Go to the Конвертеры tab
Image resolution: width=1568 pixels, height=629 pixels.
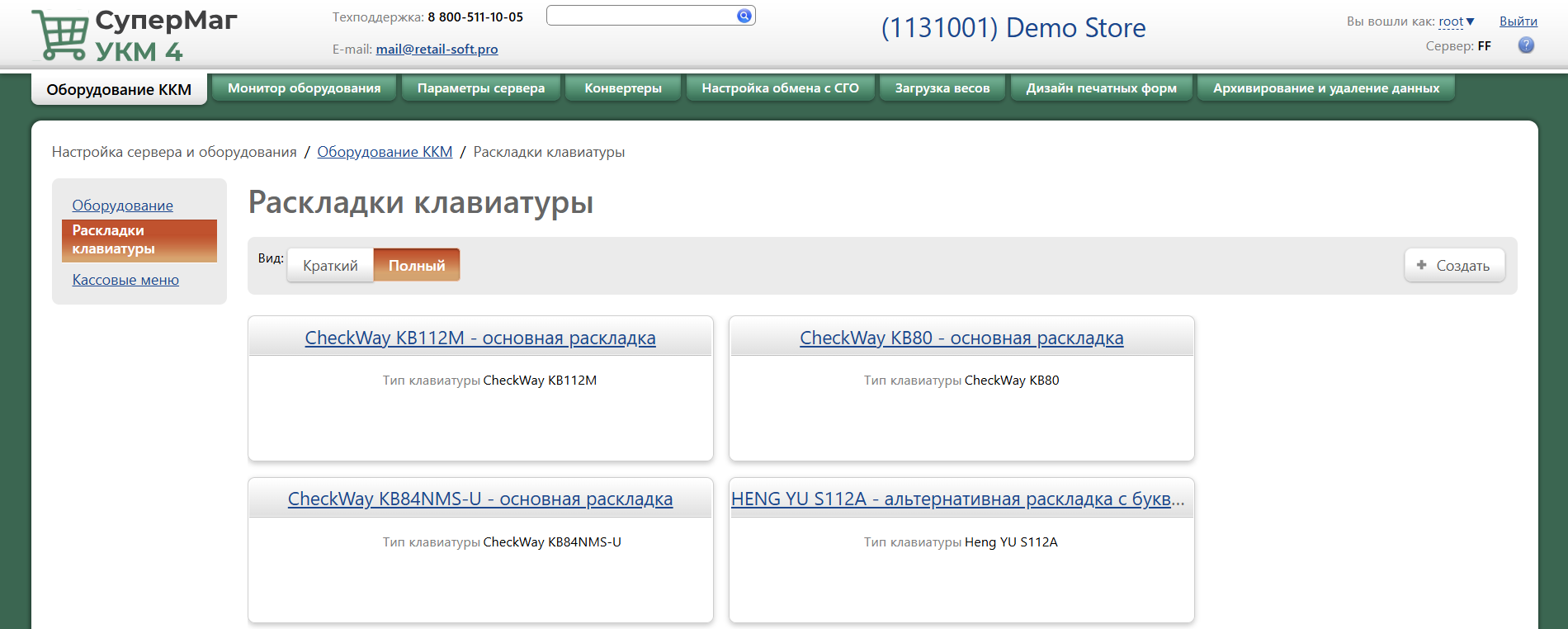click(623, 88)
